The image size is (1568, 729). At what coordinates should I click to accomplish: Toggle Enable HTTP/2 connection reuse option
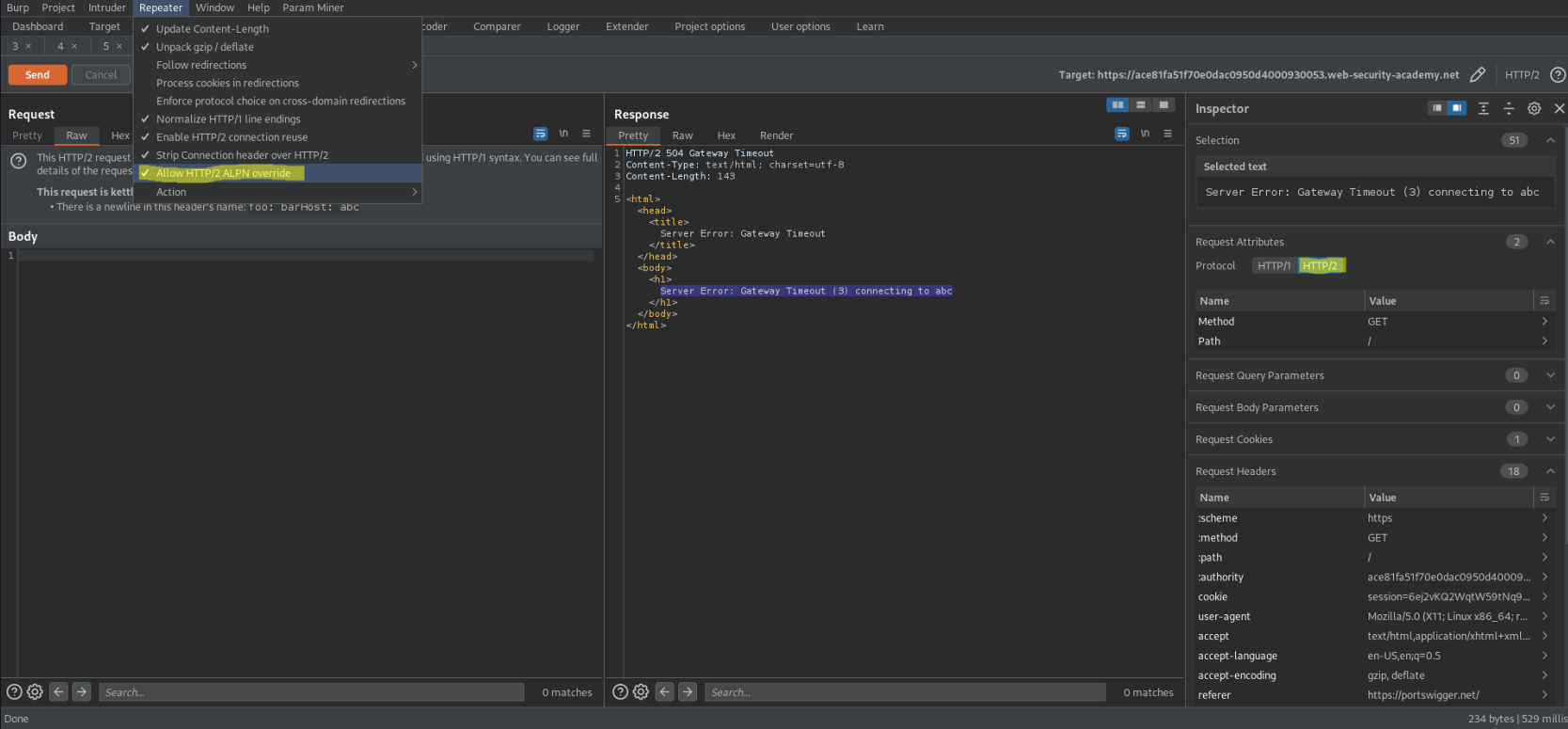277,136
